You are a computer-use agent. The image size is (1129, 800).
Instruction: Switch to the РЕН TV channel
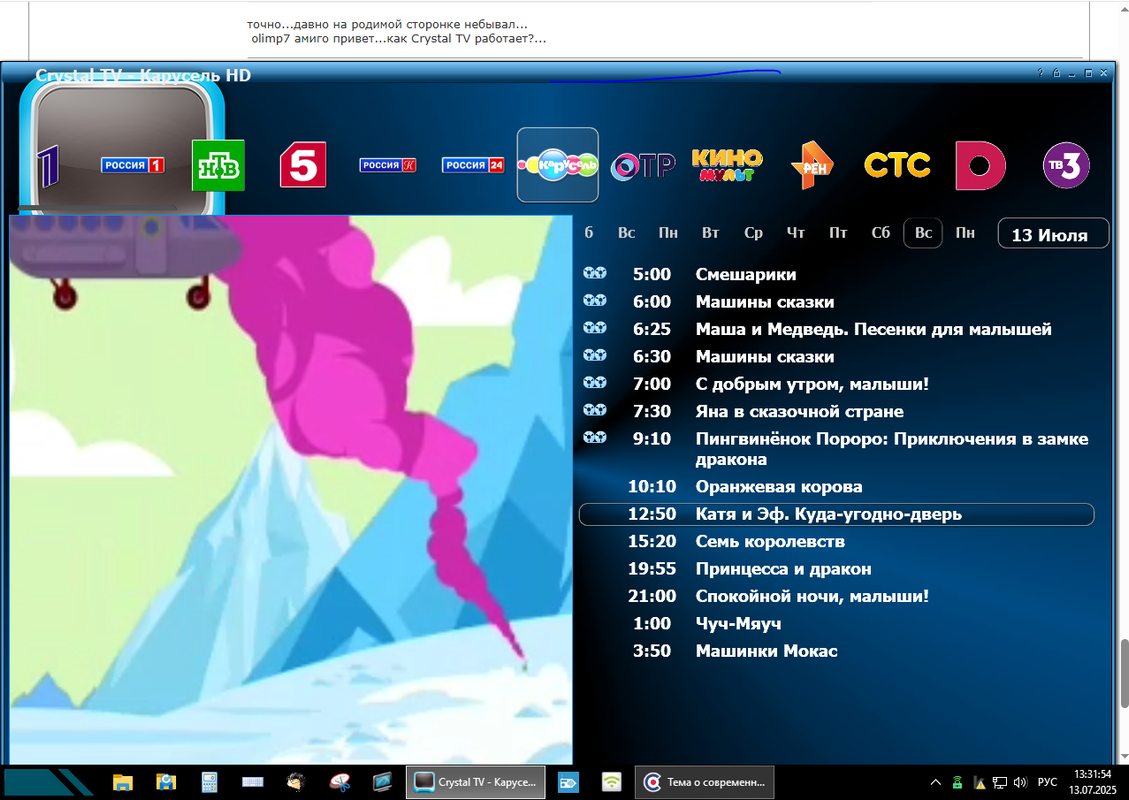[x=811, y=165]
